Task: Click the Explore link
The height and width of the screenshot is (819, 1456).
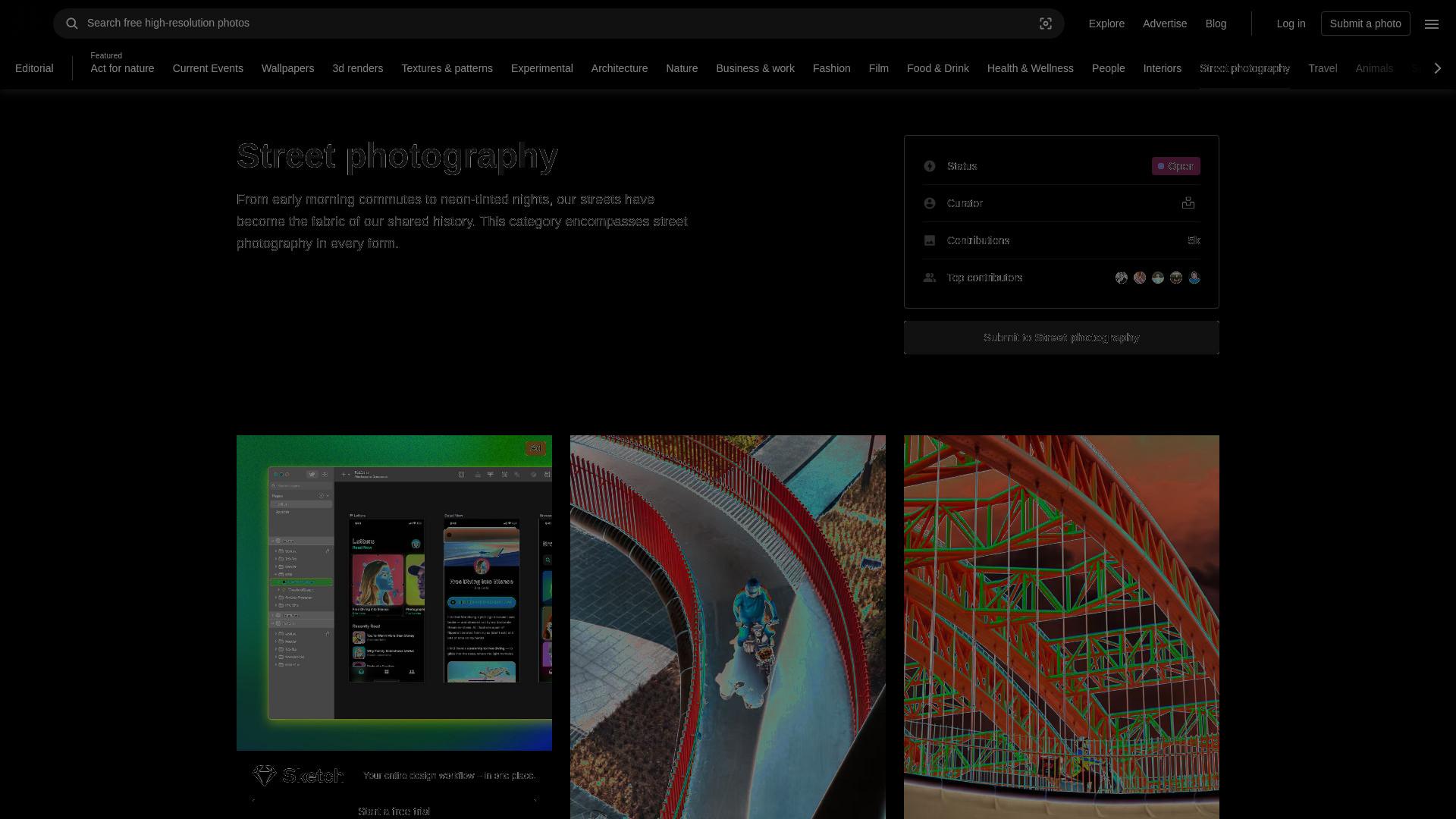Action: (x=1106, y=24)
